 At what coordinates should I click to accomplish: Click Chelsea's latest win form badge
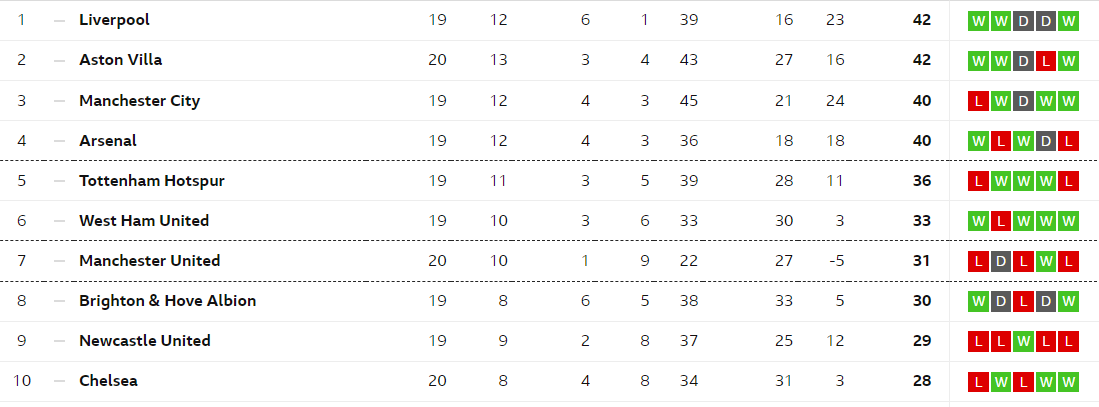[1068, 381]
